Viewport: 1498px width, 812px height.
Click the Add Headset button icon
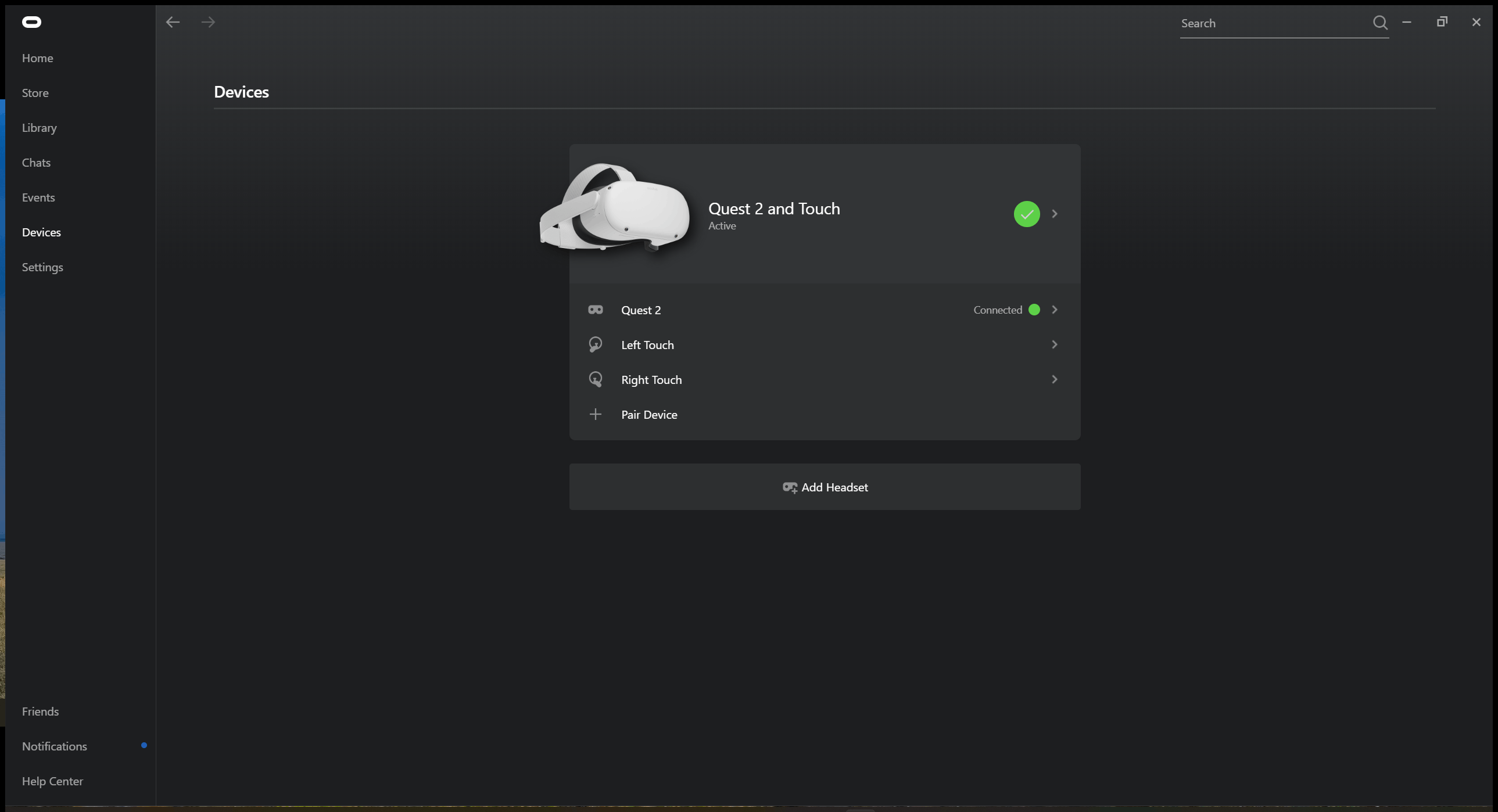click(789, 487)
